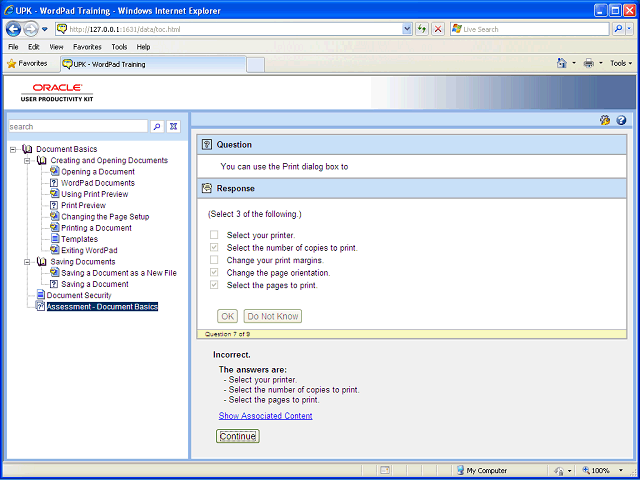Viewport: 640px width, 480px height.
Task: Click the Print icon in command bar
Action: [x=589, y=63]
